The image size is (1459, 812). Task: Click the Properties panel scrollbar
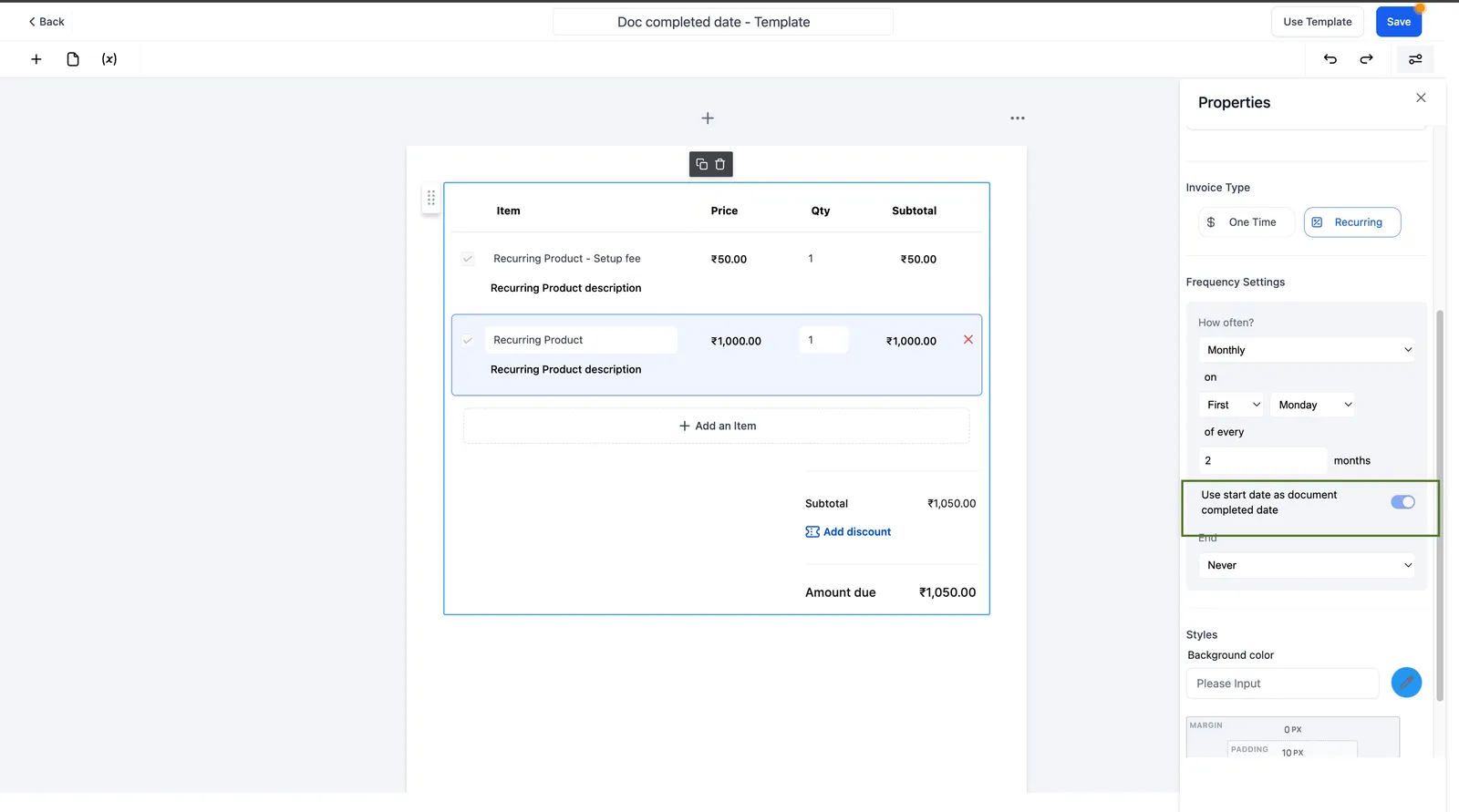click(x=1440, y=506)
